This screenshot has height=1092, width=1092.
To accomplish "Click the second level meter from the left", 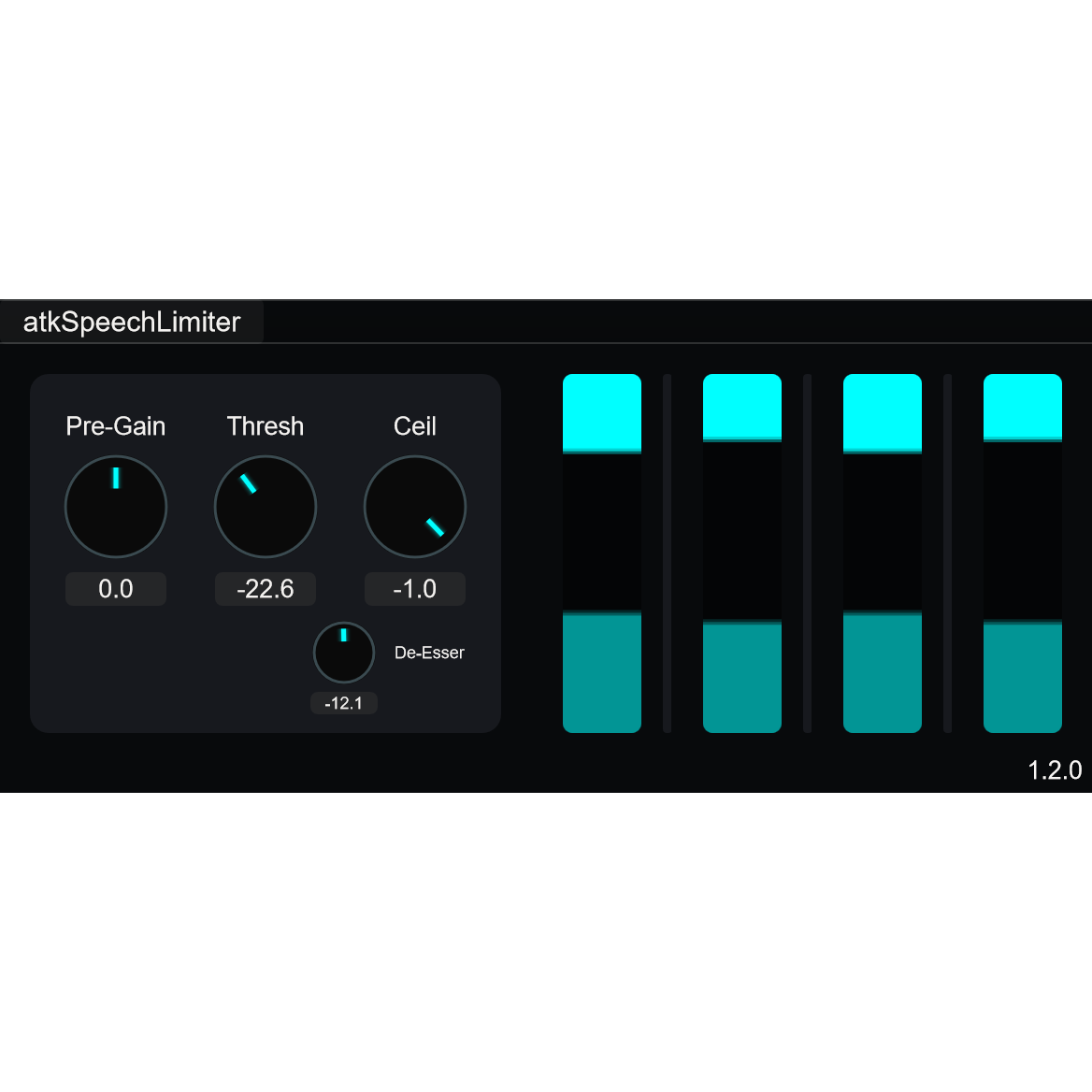I will 742,553.
